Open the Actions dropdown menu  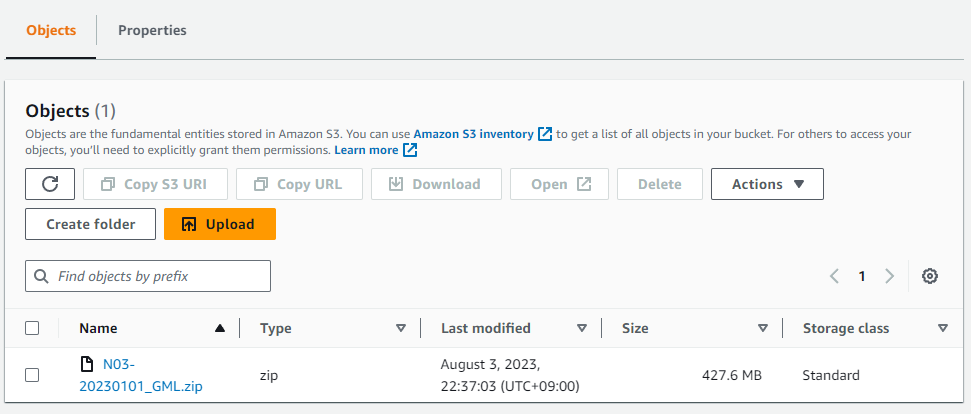(x=767, y=184)
